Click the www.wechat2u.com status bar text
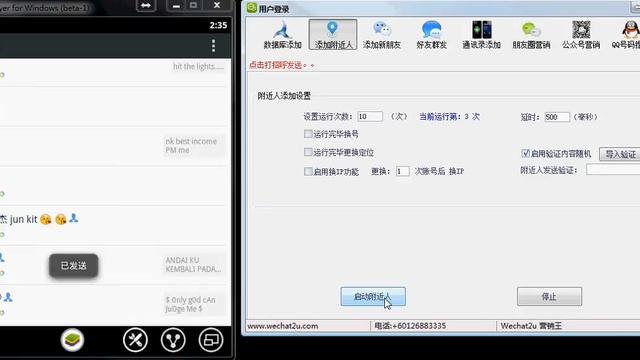The width and height of the screenshot is (640, 360). [282, 326]
